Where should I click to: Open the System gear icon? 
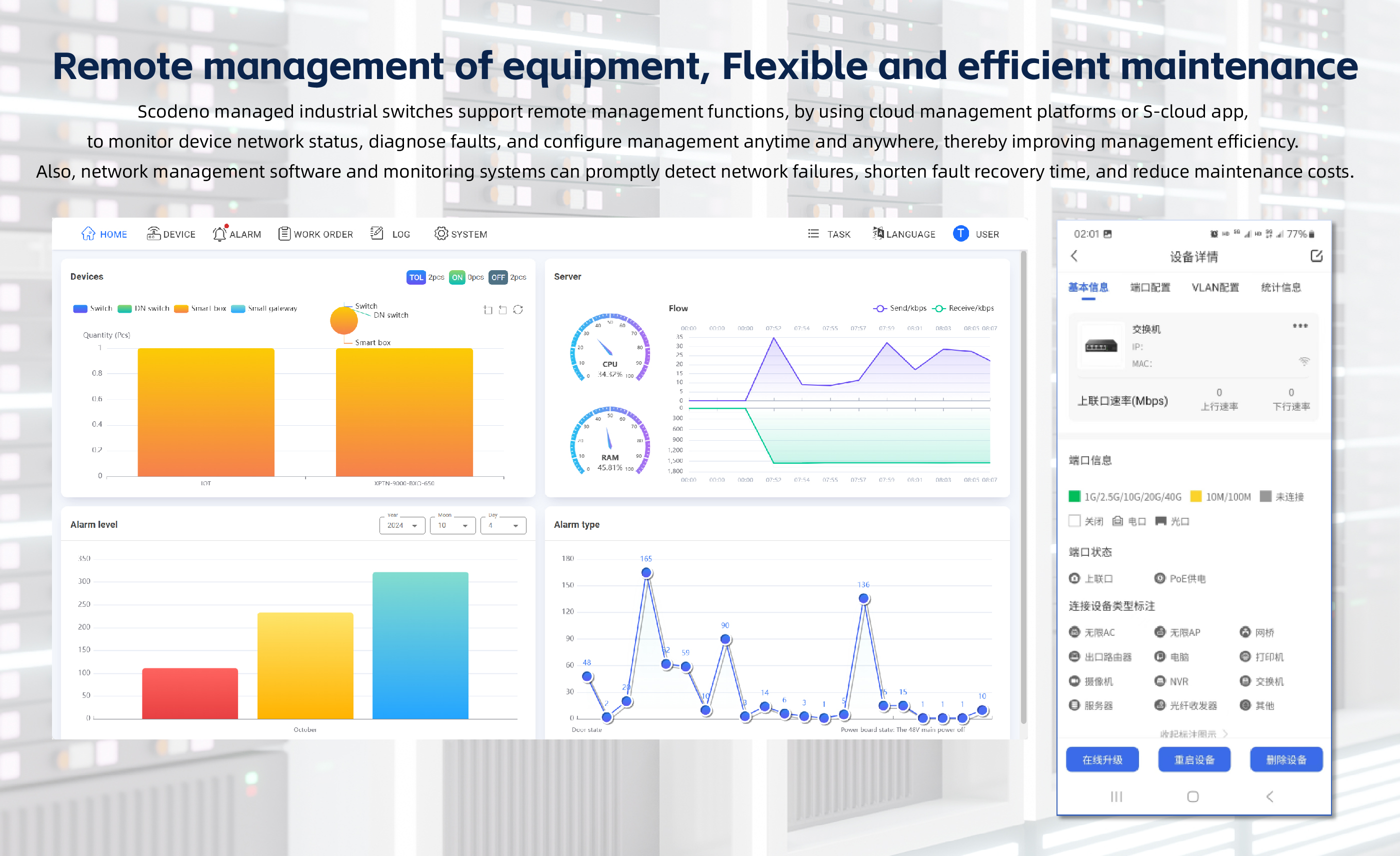pyautogui.click(x=440, y=234)
